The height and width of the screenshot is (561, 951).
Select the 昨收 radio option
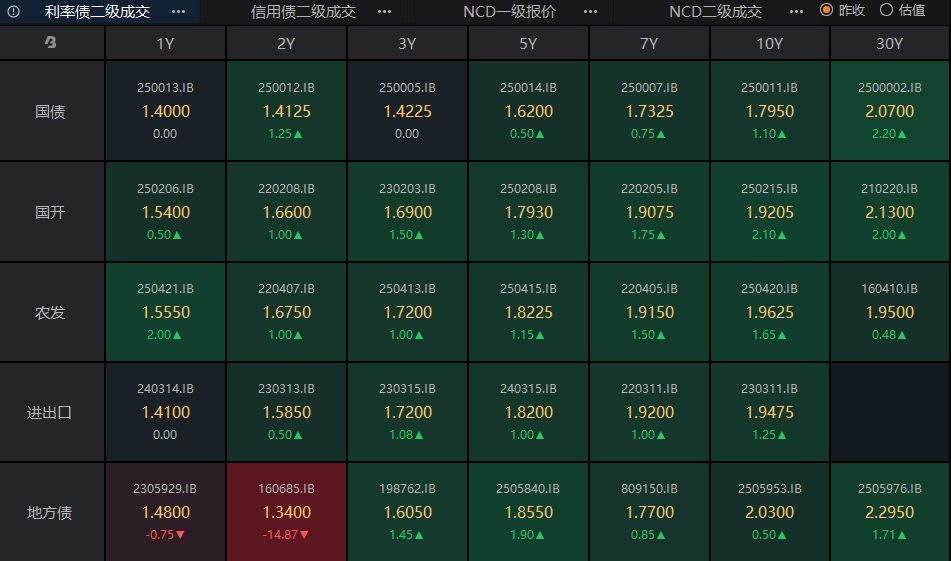click(x=842, y=10)
